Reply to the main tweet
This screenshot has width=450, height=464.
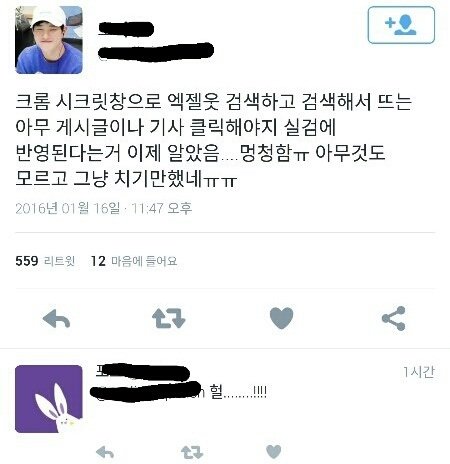tap(56, 319)
